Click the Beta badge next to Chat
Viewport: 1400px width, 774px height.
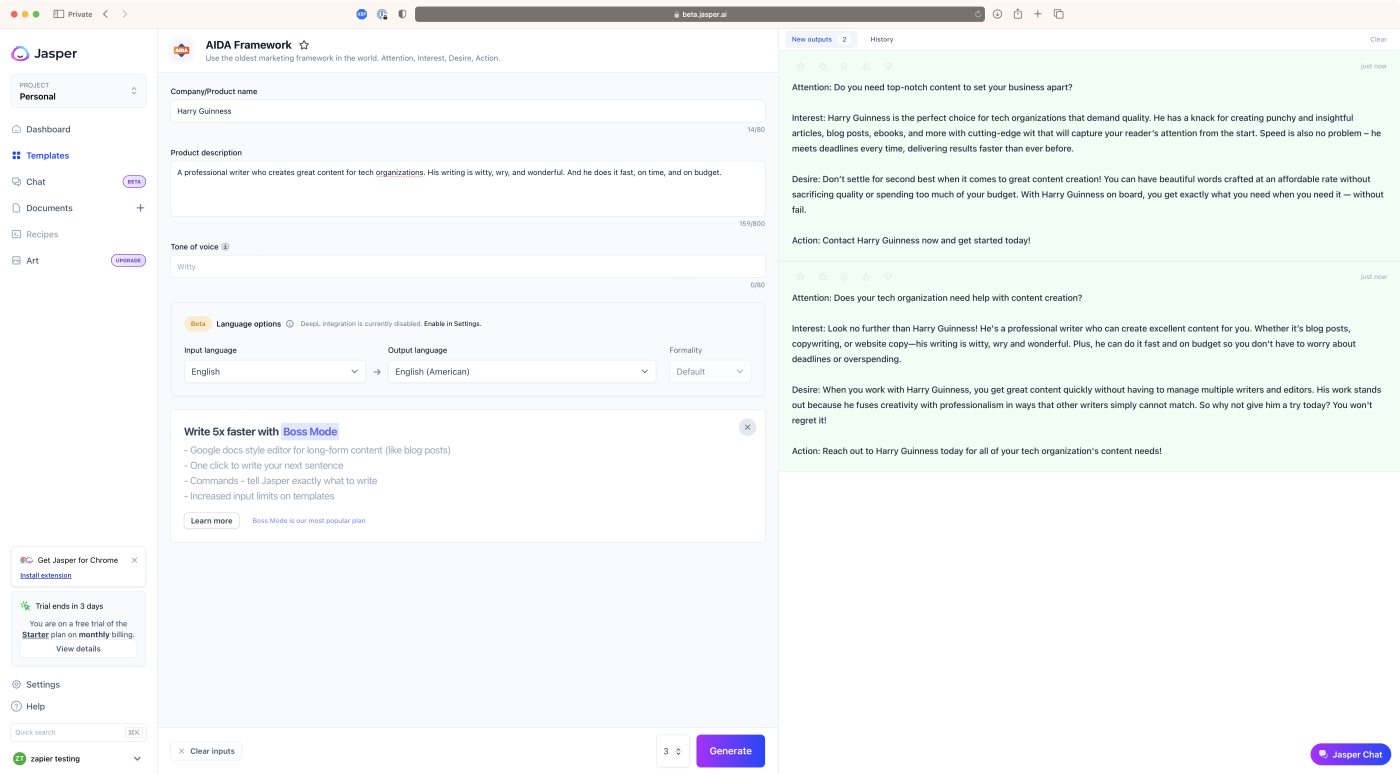point(134,182)
